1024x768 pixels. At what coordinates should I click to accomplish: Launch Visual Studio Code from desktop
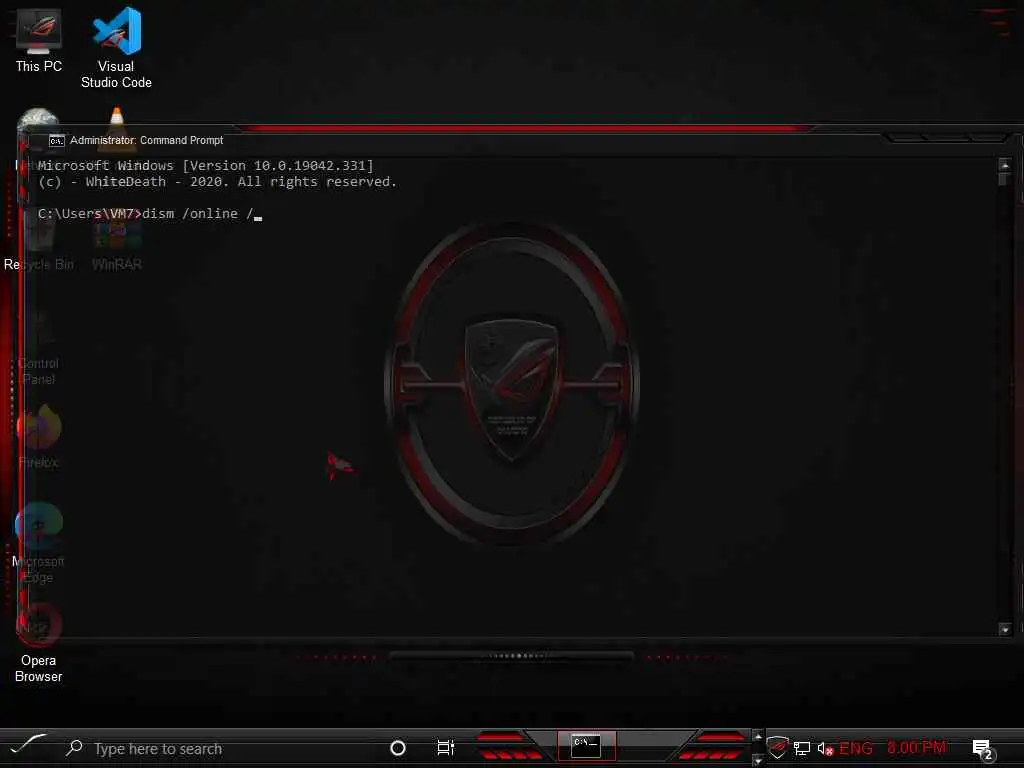tap(116, 47)
